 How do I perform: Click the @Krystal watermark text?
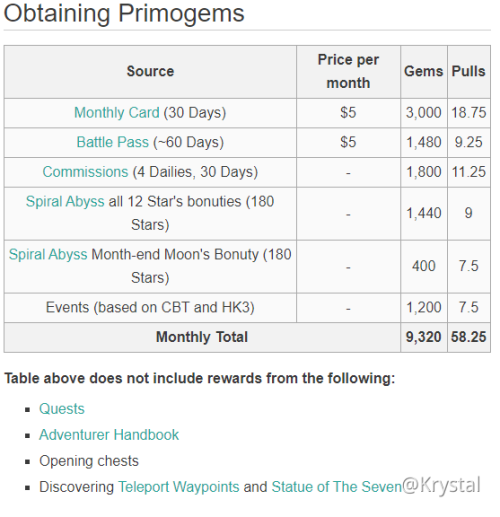click(x=441, y=485)
